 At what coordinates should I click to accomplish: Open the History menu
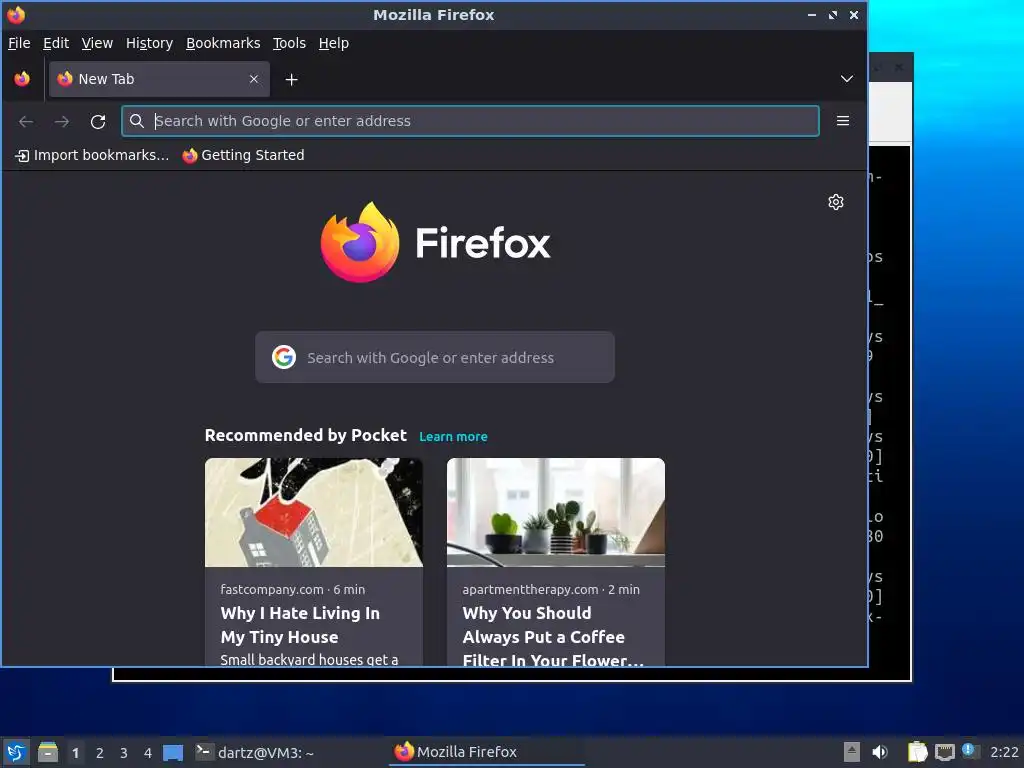pyautogui.click(x=150, y=43)
